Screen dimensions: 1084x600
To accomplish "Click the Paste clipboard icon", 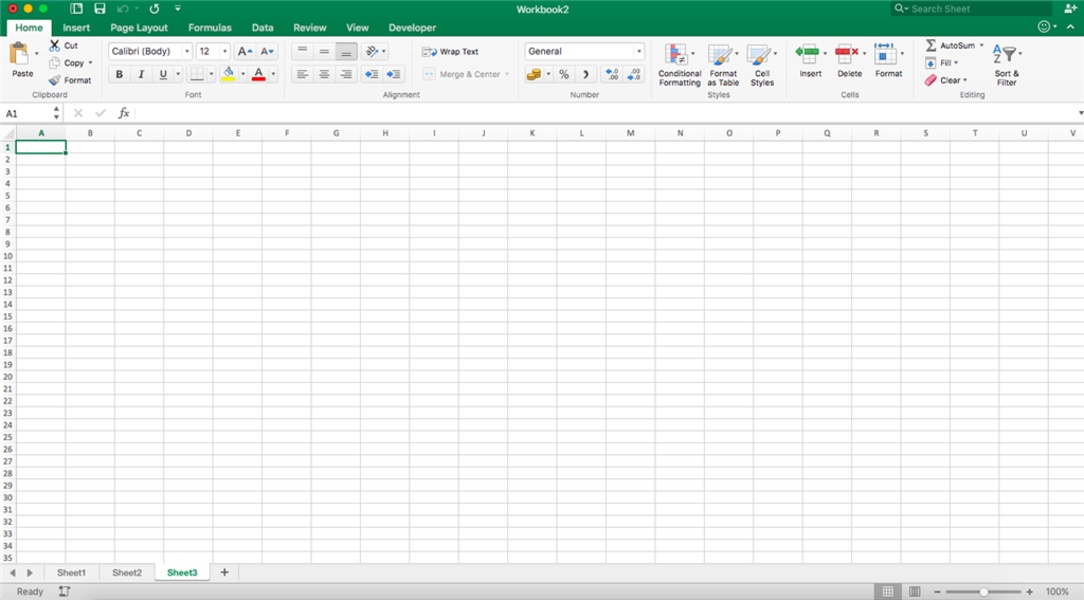I will pyautogui.click(x=20, y=55).
